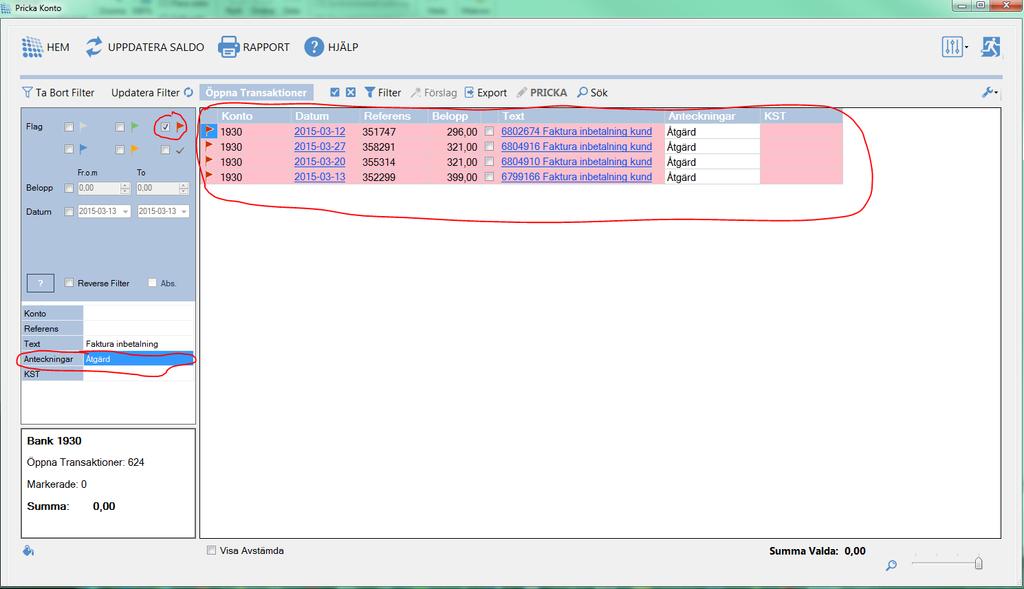Toggle the white flag filter checkbox
This screenshot has height=589, width=1024.
[x=69, y=127]
